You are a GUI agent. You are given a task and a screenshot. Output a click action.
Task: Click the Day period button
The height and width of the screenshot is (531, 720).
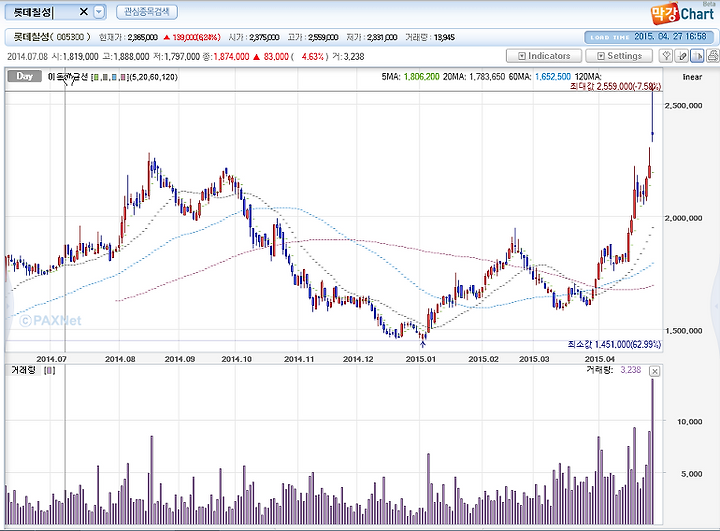coord(25,76)
